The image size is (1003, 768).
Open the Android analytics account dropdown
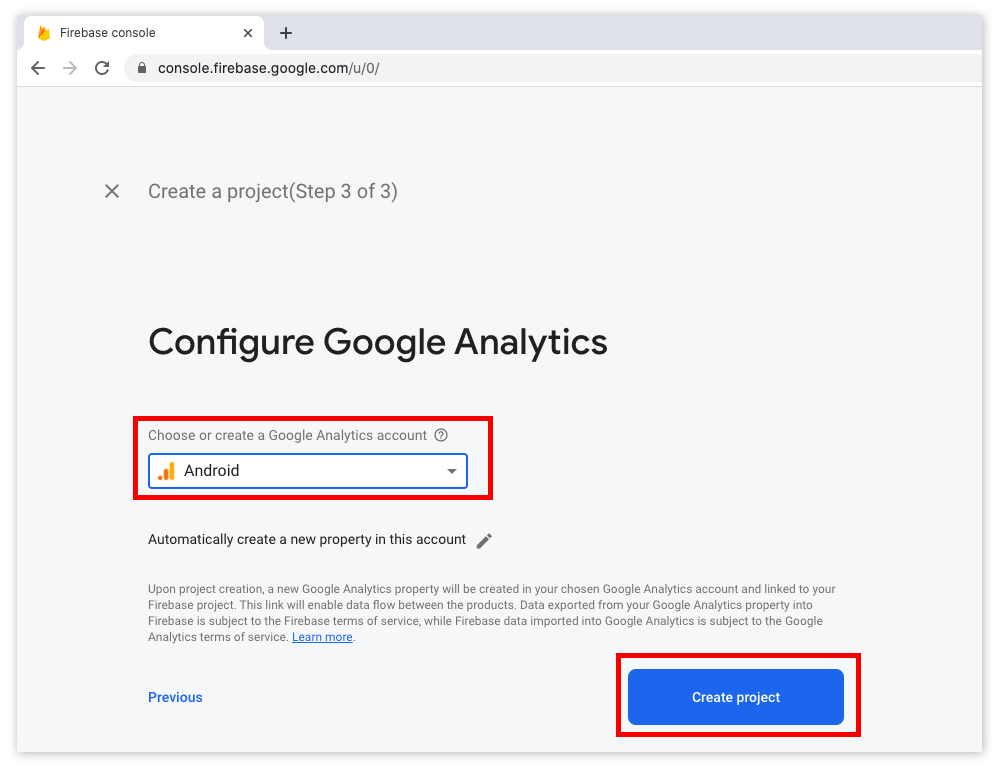(308, 471)
